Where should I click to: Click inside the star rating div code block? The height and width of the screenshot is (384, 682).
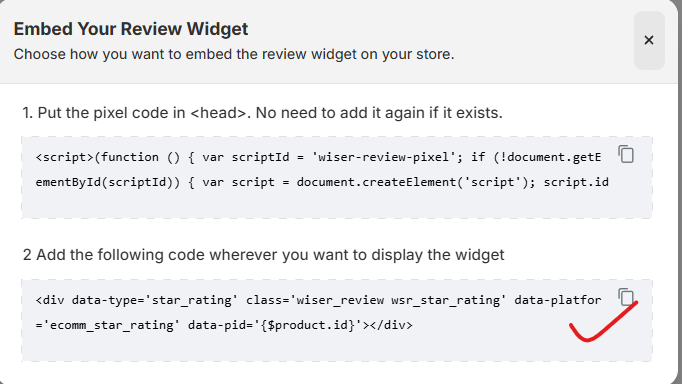tap(337, 321)
